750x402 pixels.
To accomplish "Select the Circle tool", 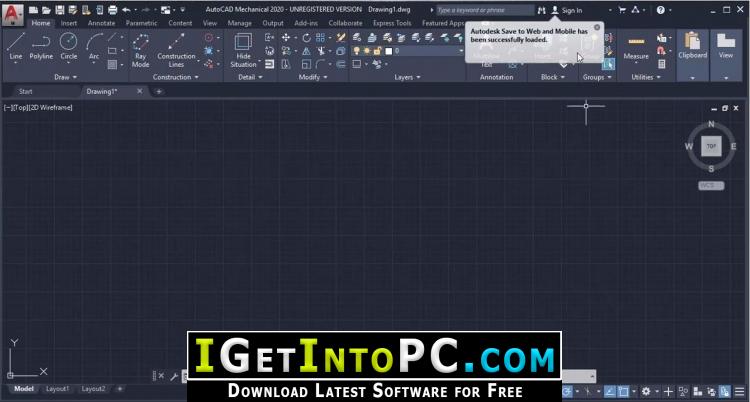I will [68, 46].
